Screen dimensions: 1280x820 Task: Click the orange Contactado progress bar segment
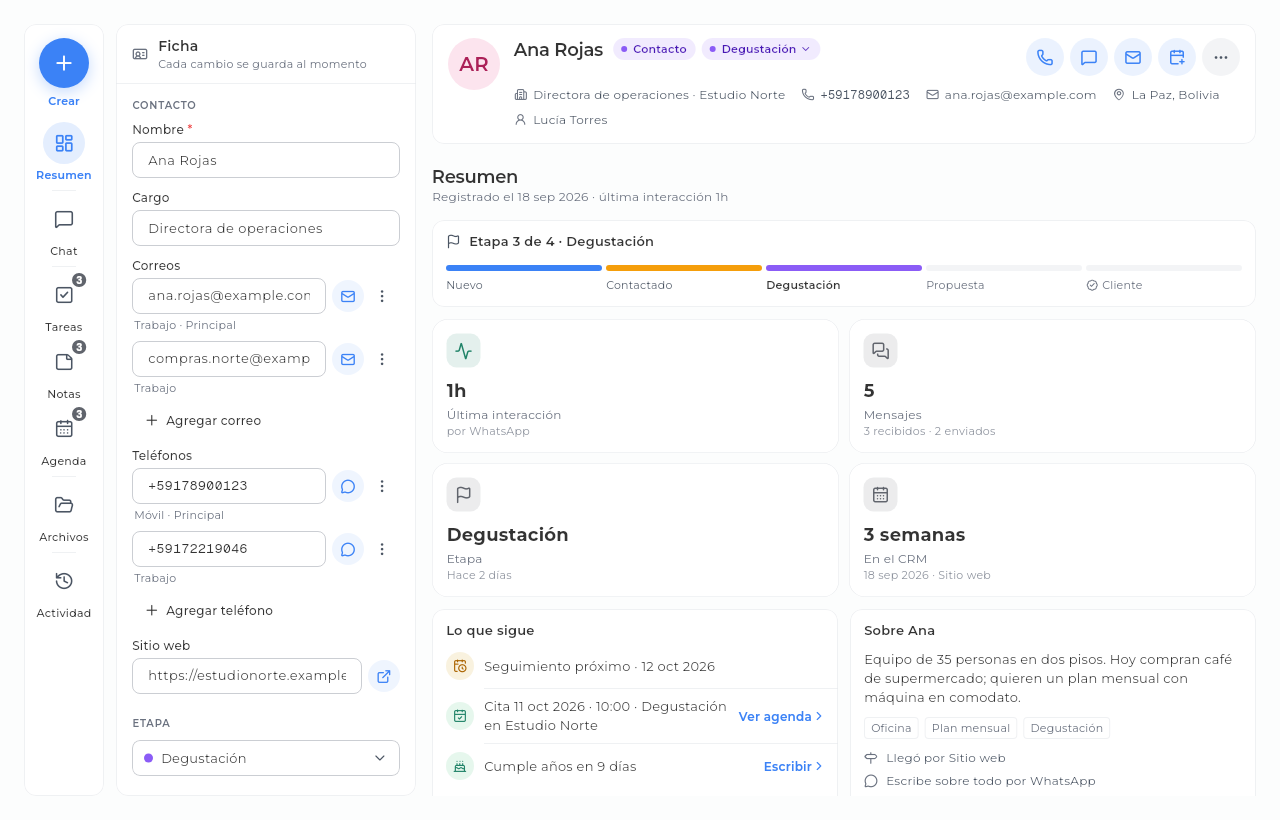pos(684,268)
